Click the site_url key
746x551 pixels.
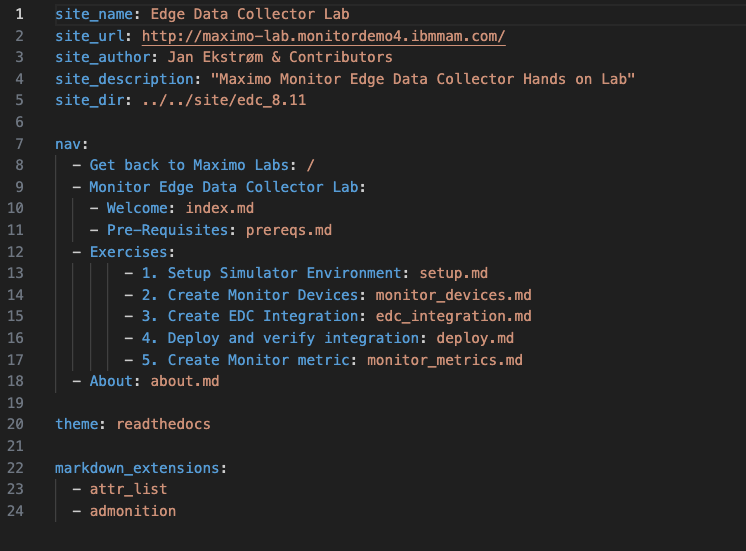[x=89, y=36]
